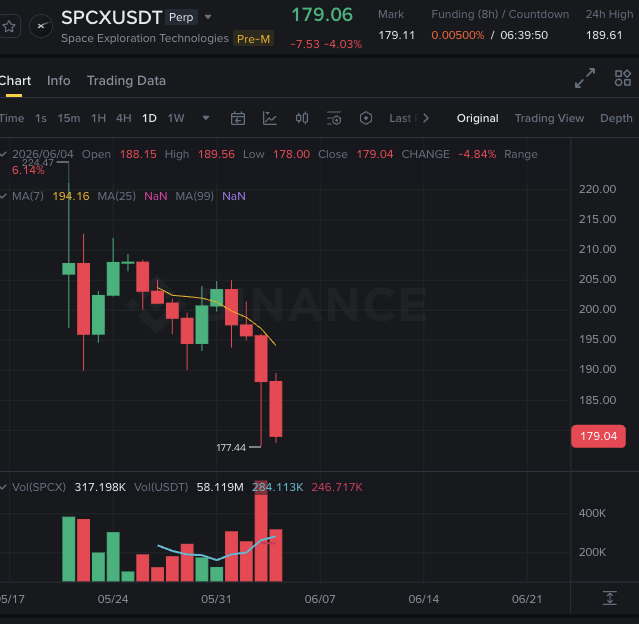Open chart display settings icon
The image size is (639, 624).
334,118
